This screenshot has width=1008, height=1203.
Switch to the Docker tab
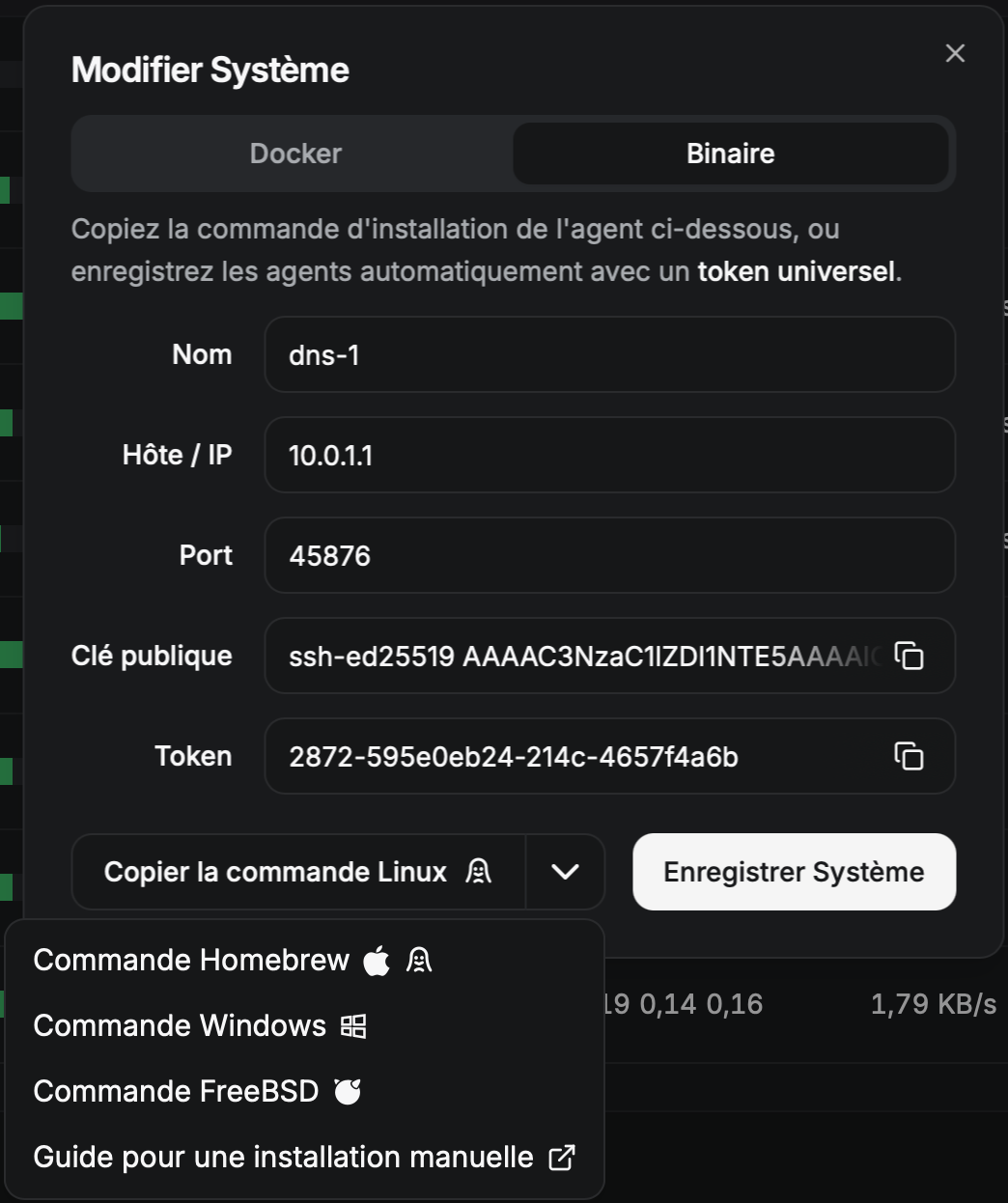(x=295, y=154)
